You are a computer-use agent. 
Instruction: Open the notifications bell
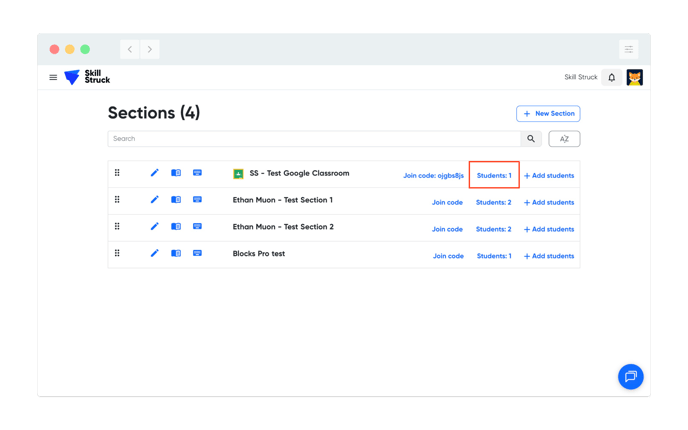coord(612,77)
